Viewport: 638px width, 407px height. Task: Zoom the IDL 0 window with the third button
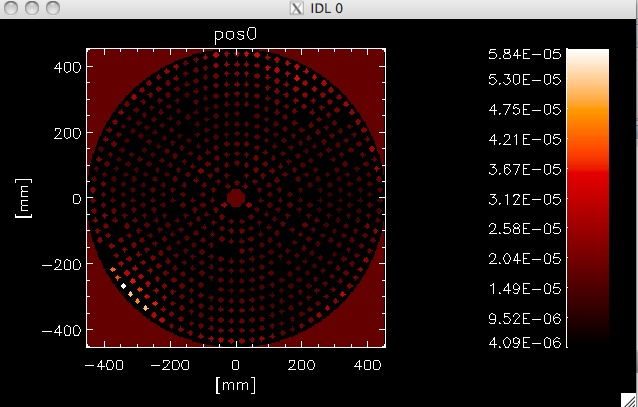(x=53, y=8)
